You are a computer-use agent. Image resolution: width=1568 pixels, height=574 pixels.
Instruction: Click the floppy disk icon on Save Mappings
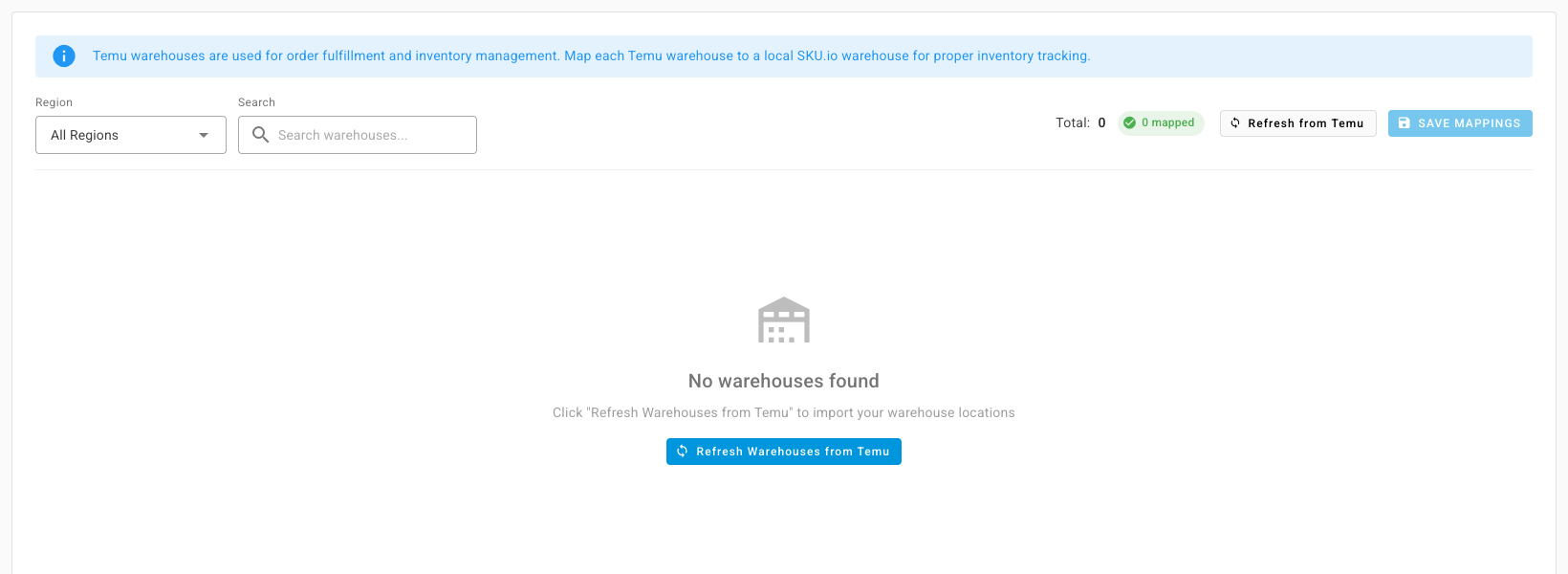coord(1405,123)
